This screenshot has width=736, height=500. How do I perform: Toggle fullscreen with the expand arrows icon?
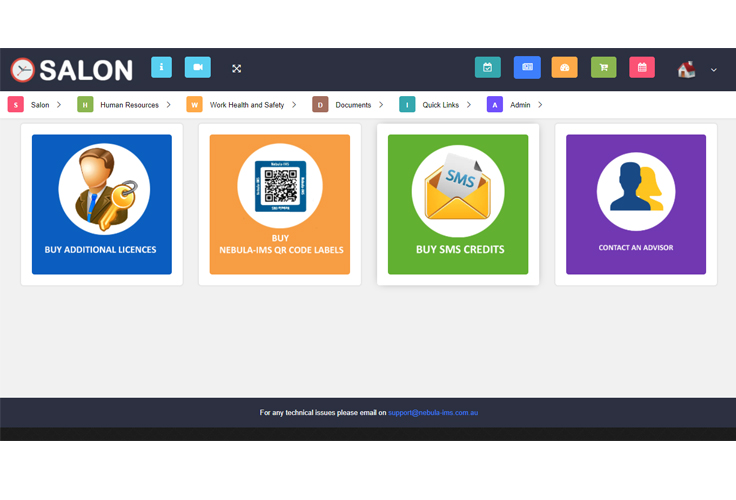[x=237, y=69]
